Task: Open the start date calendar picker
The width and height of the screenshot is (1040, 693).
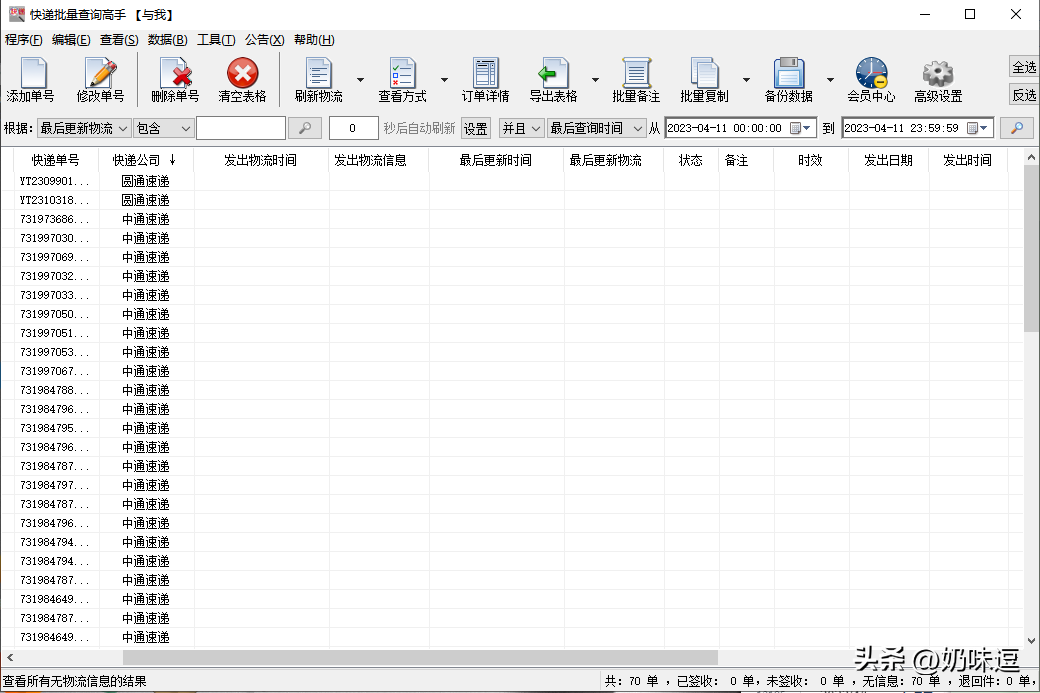Action: point(800,128)
